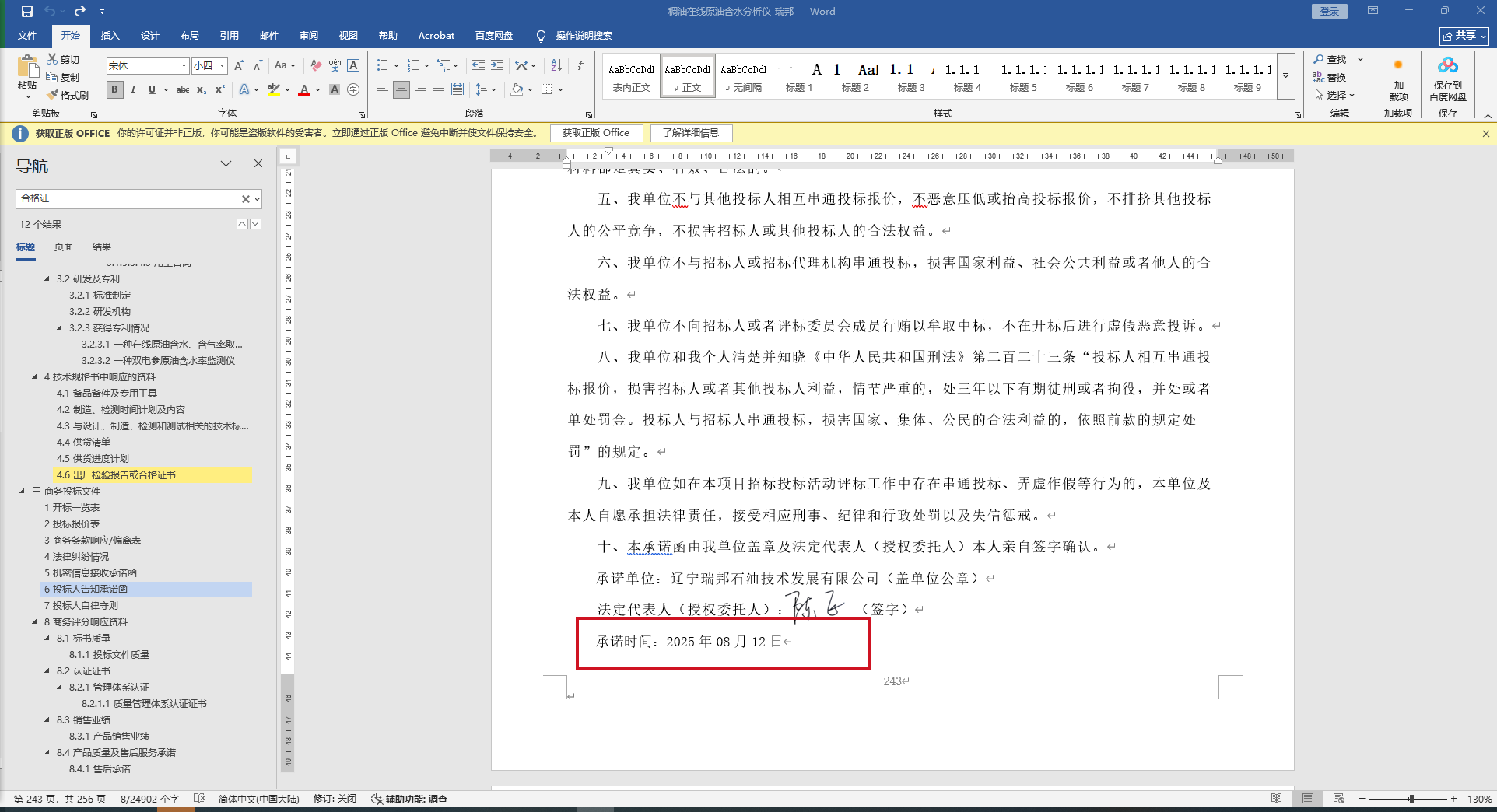Collapse the '三 商务投标文件' tree node
1497x812 pixels.
click(x=22, y=492)
